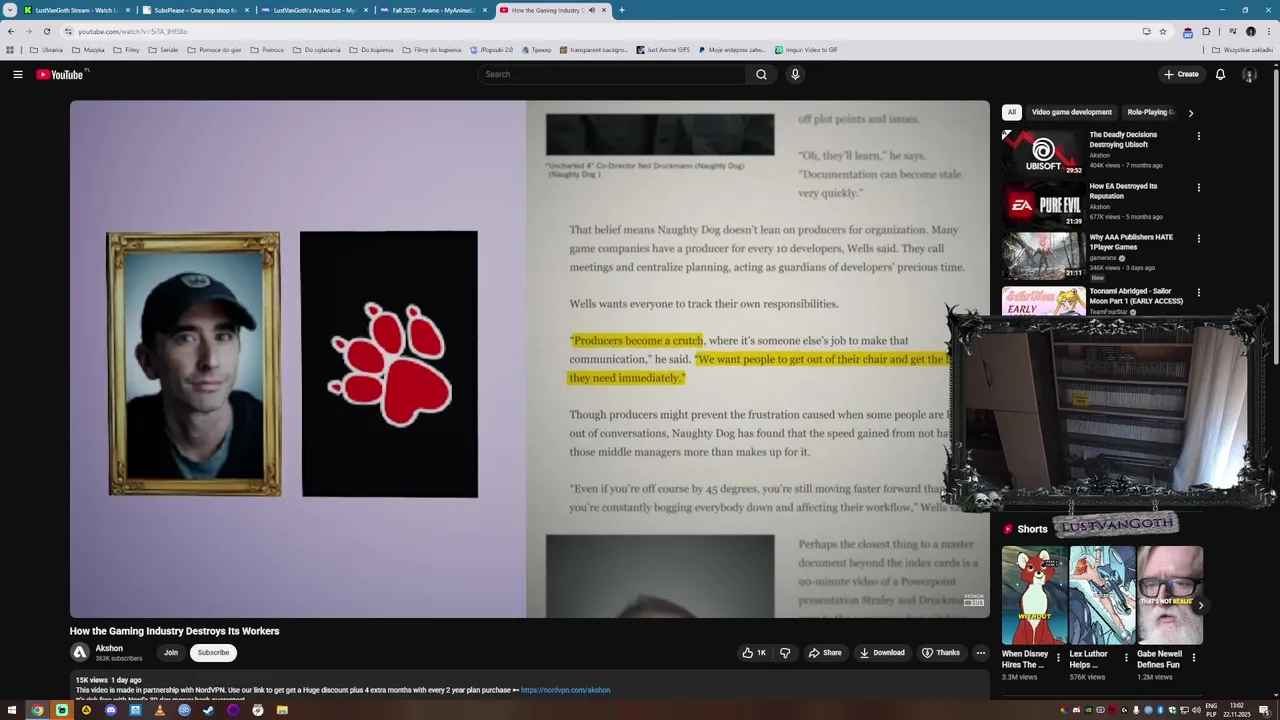This screenshot has width=1280, height=720.
Task: Open more actions (three dots) under the video
Action: click(981, 653)
